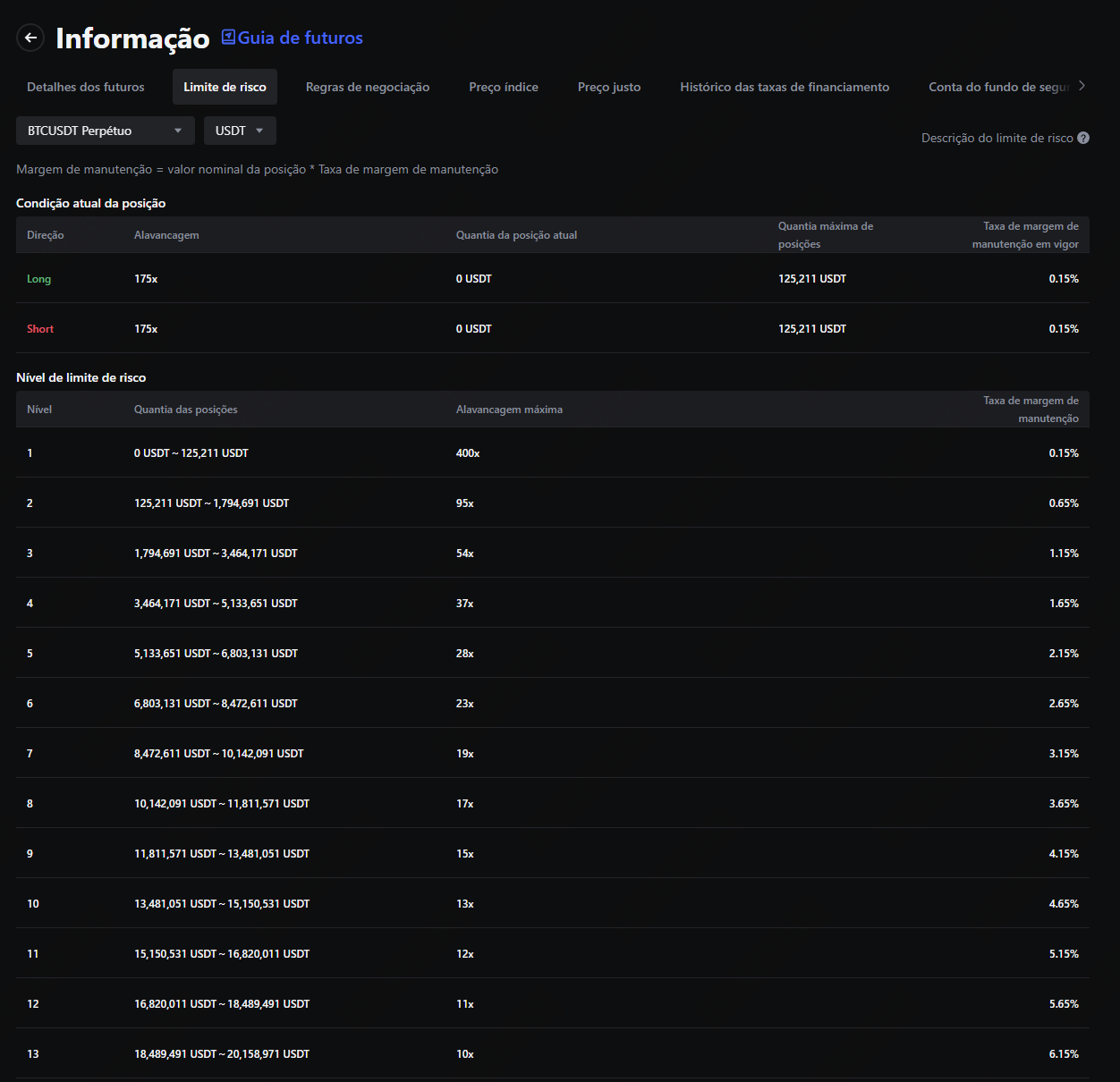Click the 95x maximum leverage value
The image size is (1120, 1082).
[x=465, y=503]
